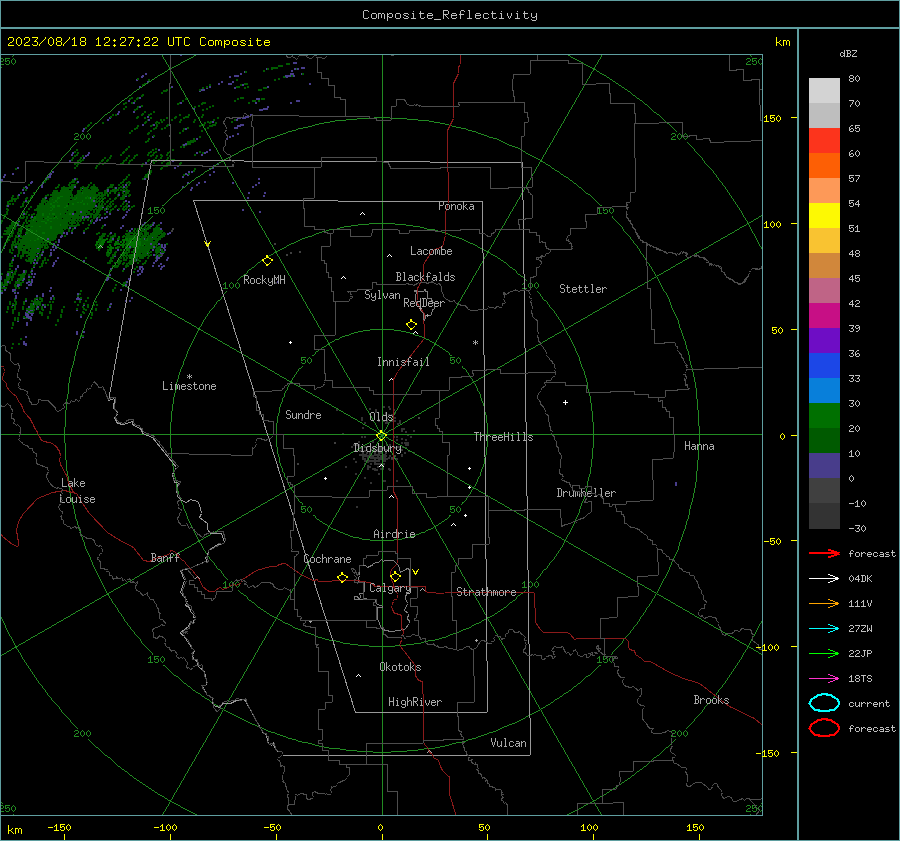This screenshot has height=841, width=900.
Task: Click the RockyMH label
Action: pyautogui.click(x=264, y=280)
